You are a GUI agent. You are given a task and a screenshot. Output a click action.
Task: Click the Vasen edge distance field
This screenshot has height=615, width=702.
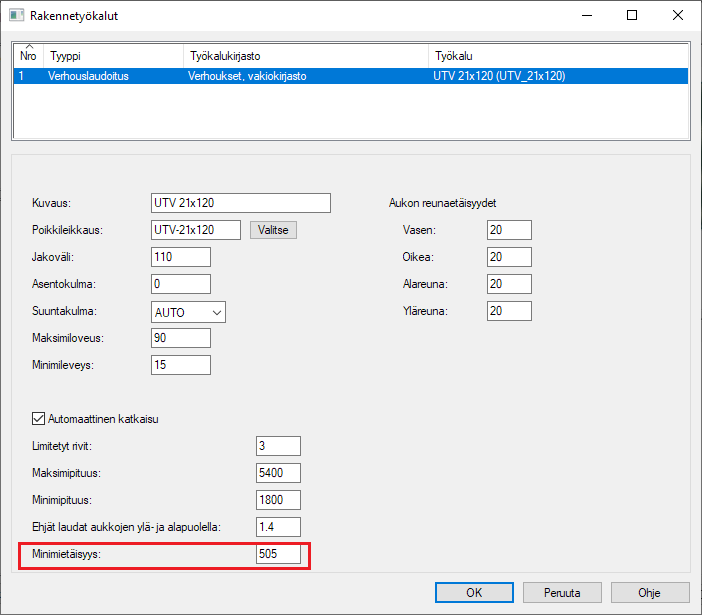509,230
